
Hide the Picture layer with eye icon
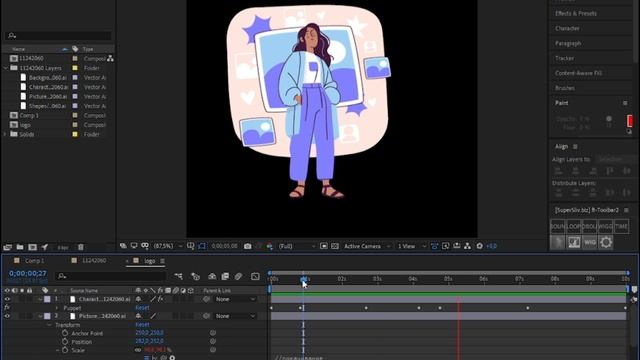pos(7,316)
